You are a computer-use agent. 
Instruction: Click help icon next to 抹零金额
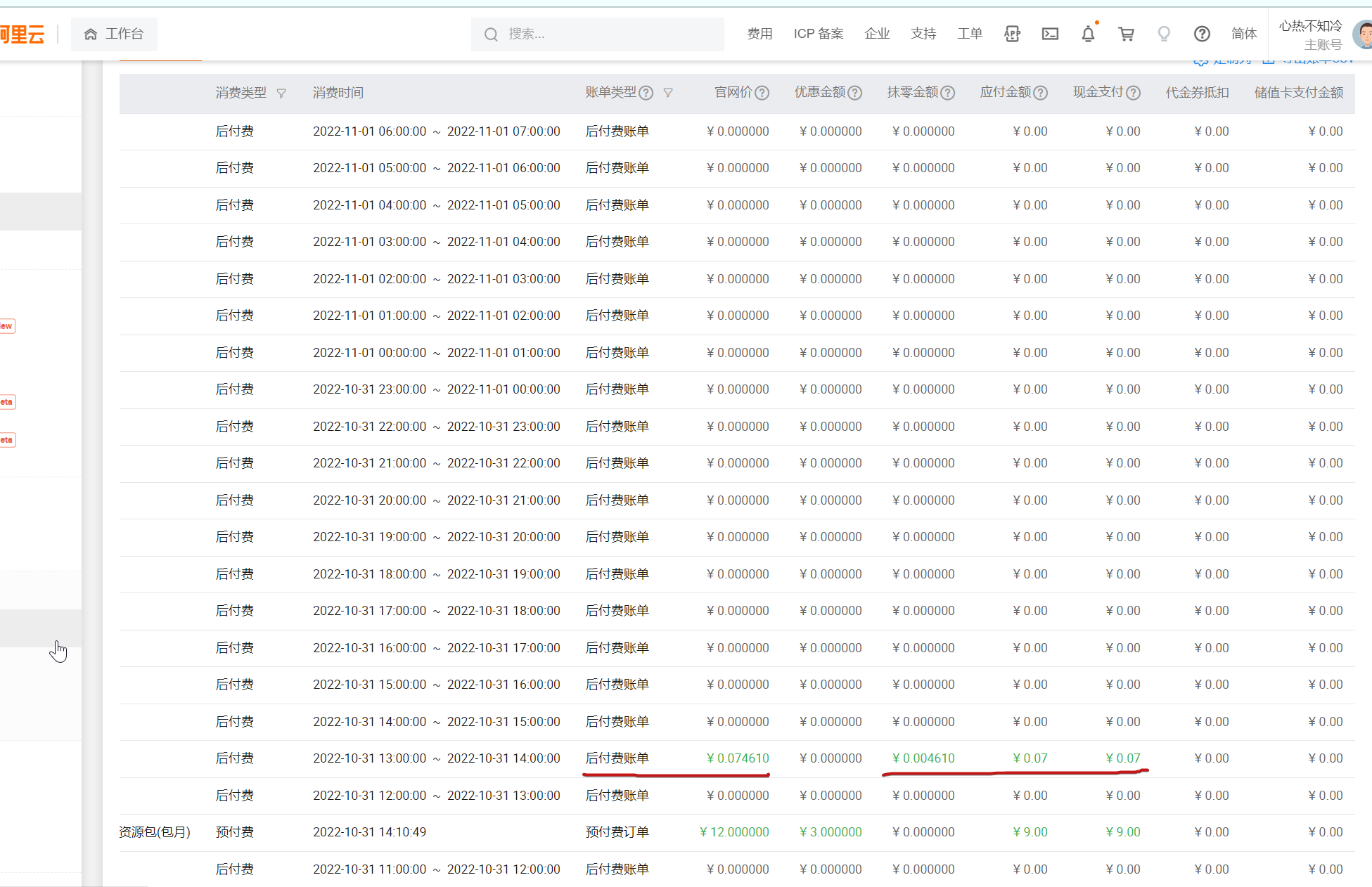tap(948, 93)
